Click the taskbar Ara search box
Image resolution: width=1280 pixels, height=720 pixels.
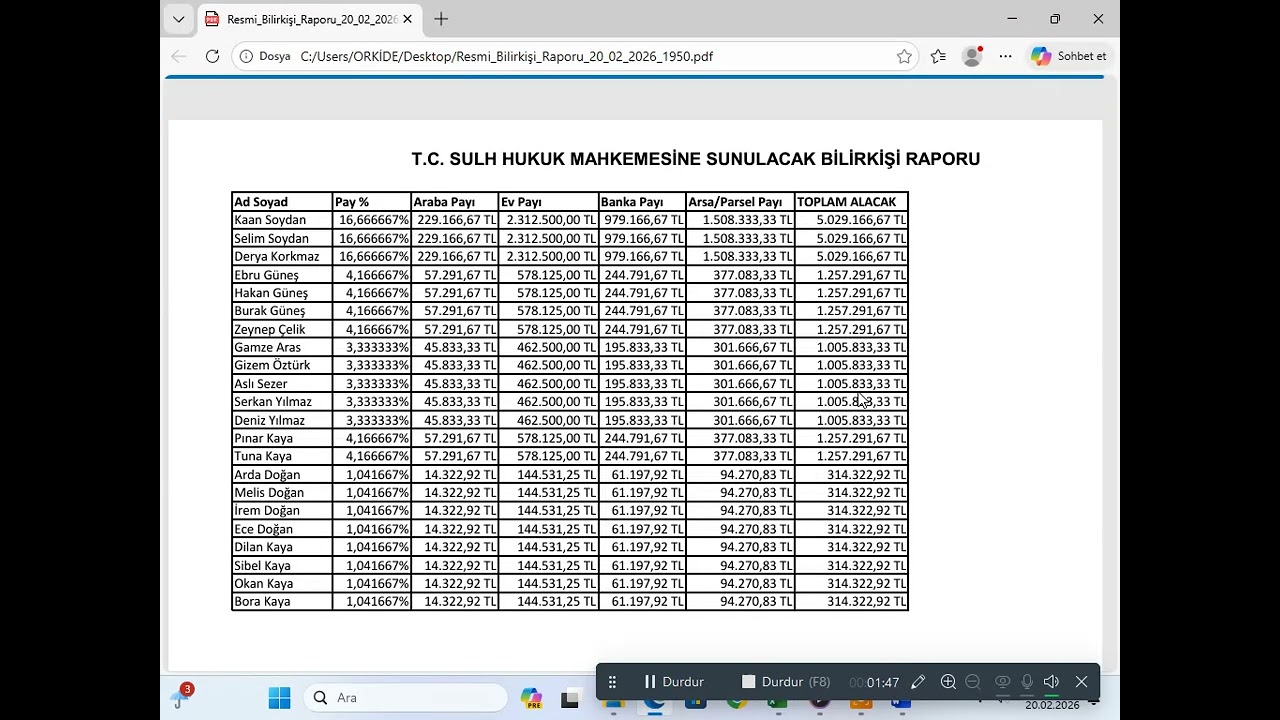tap(405, 698)
